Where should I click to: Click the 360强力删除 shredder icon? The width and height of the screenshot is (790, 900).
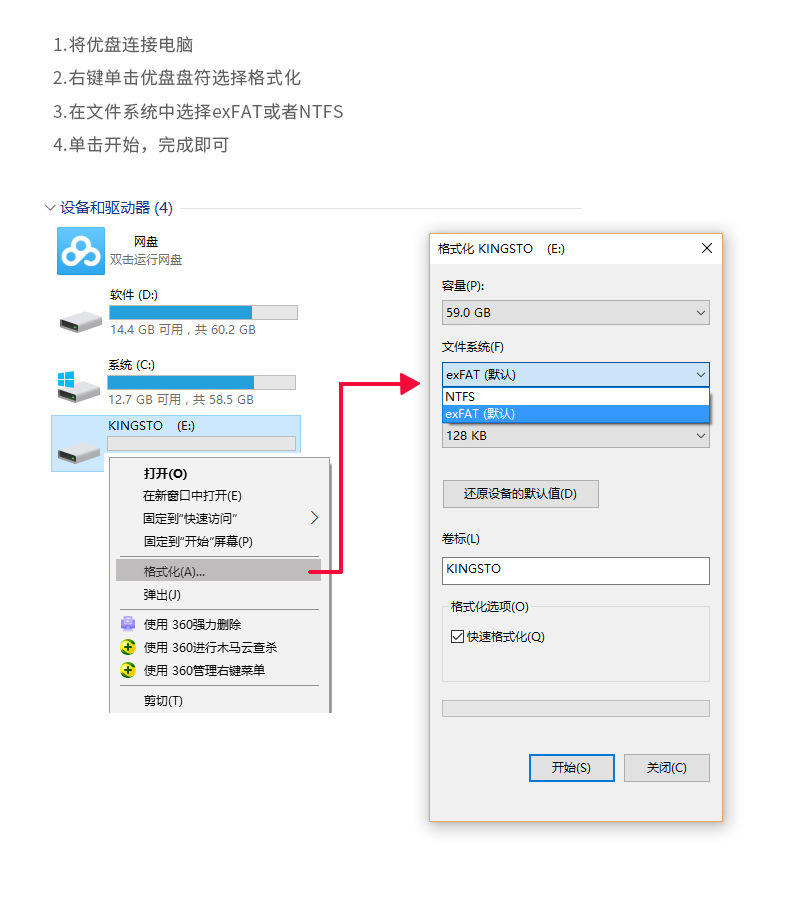pos(128,624)
